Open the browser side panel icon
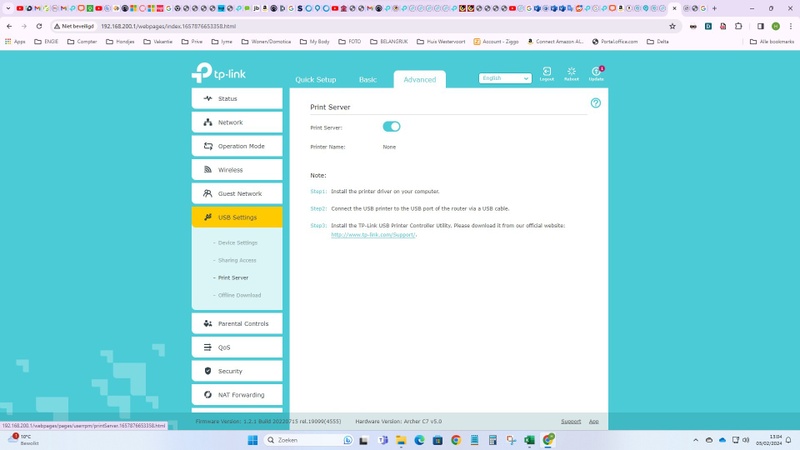 [760, 26]
